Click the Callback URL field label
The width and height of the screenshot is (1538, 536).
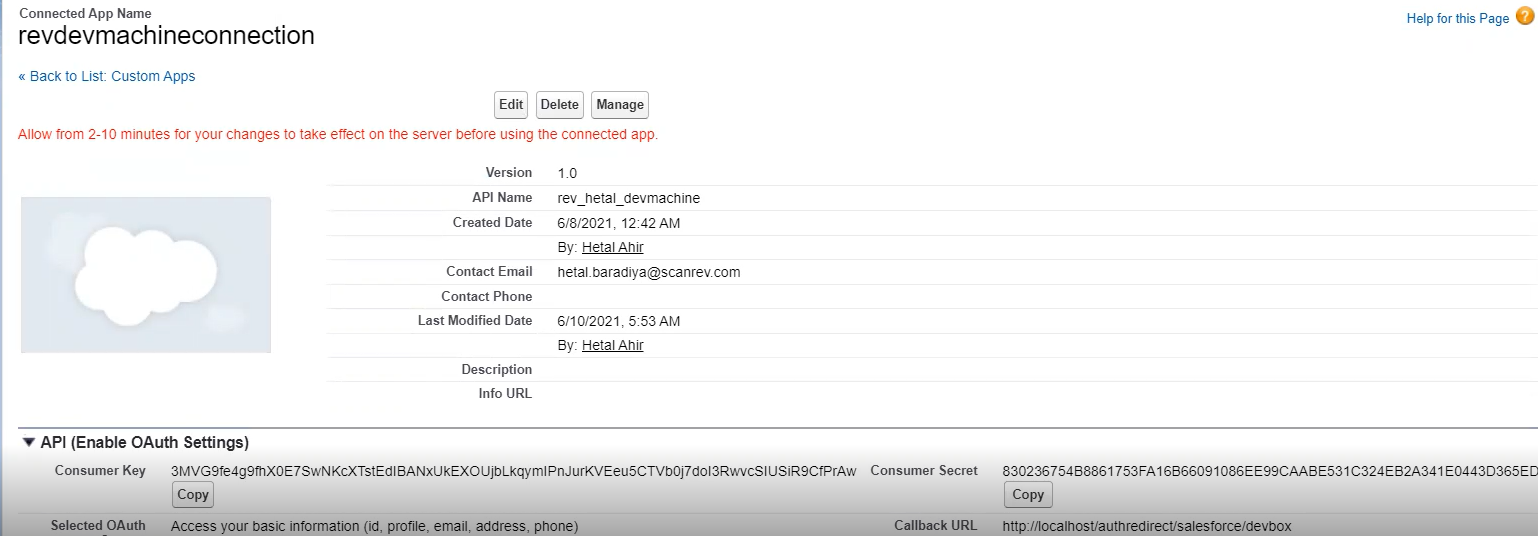tap(936, 526)
